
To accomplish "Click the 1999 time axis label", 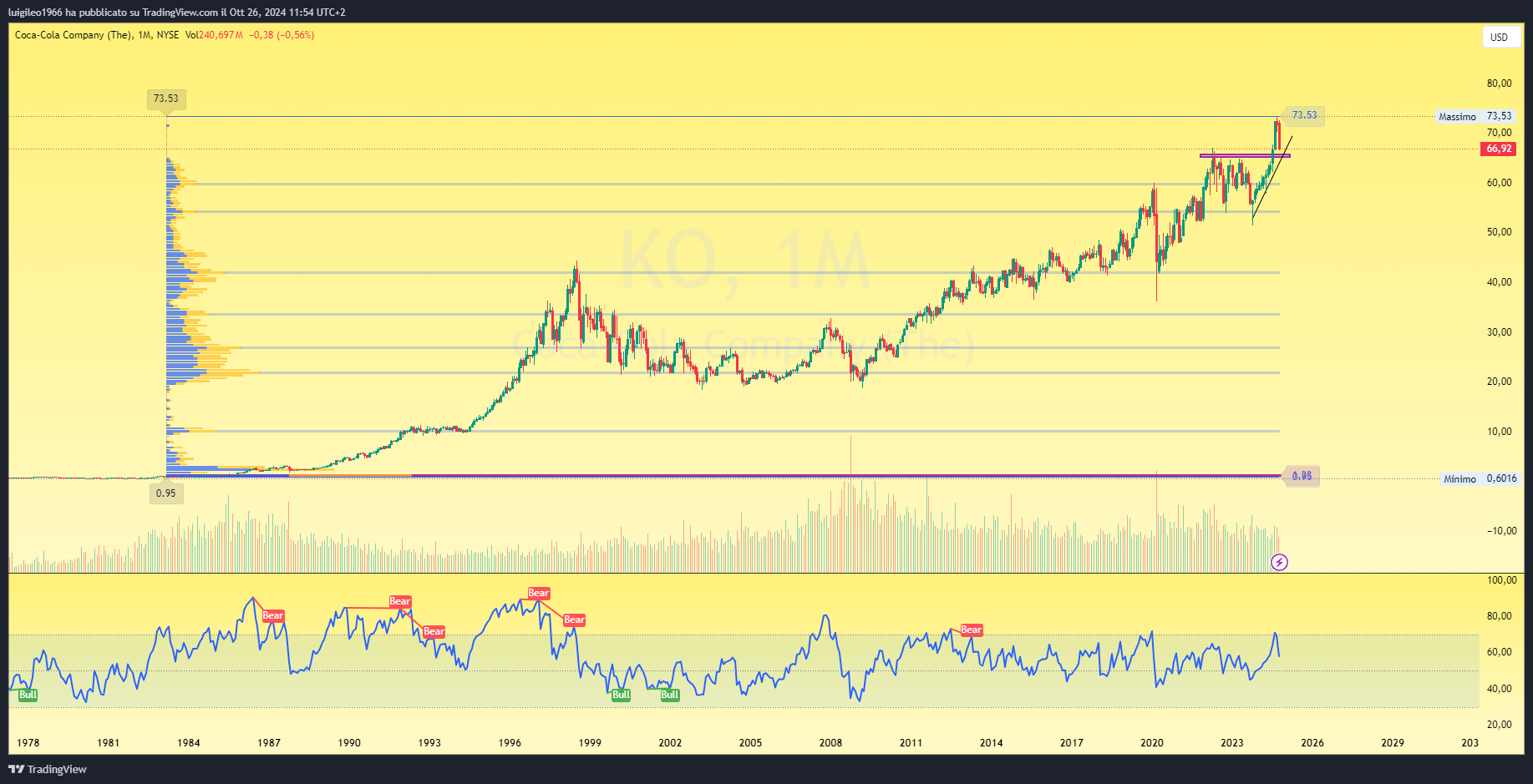I will (590, 743).
